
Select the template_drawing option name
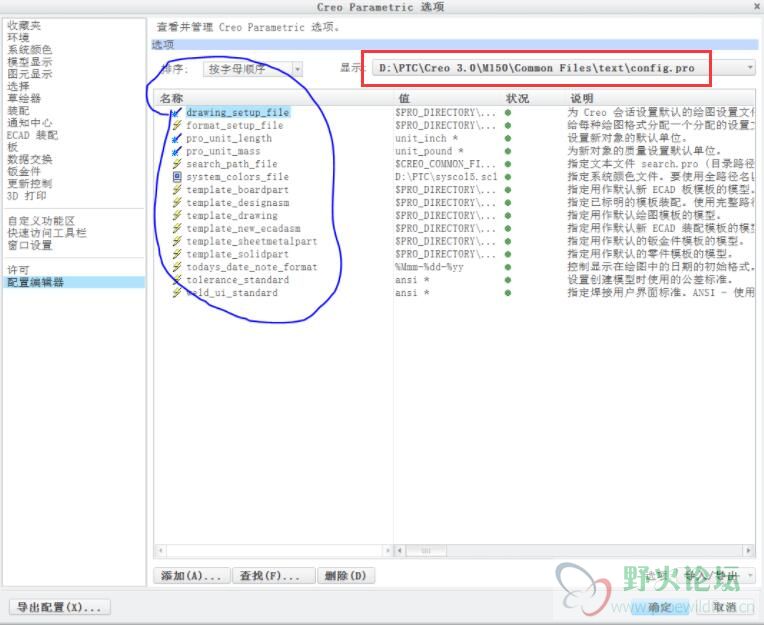(x=232, y=215)
